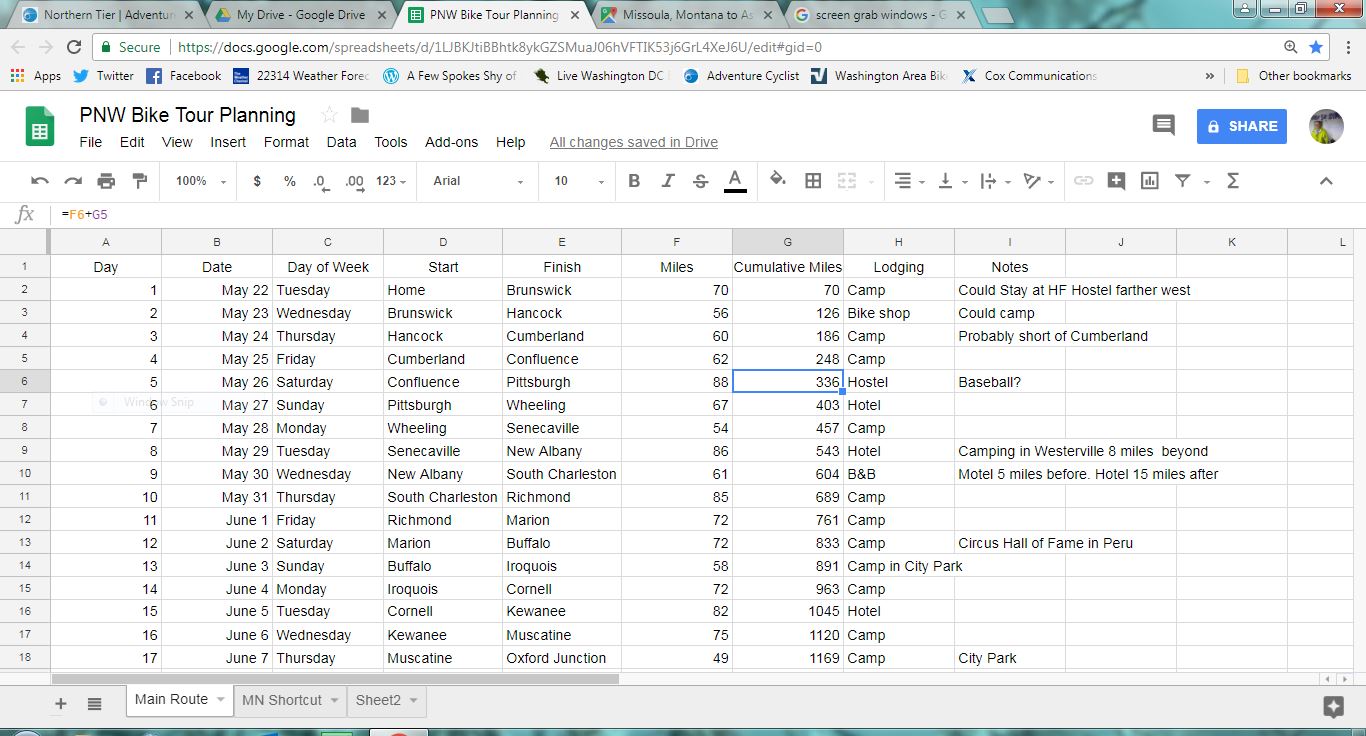Click the blue SHARE button
Viewport: 1366px width, 736px height.
coord(1241,126)
